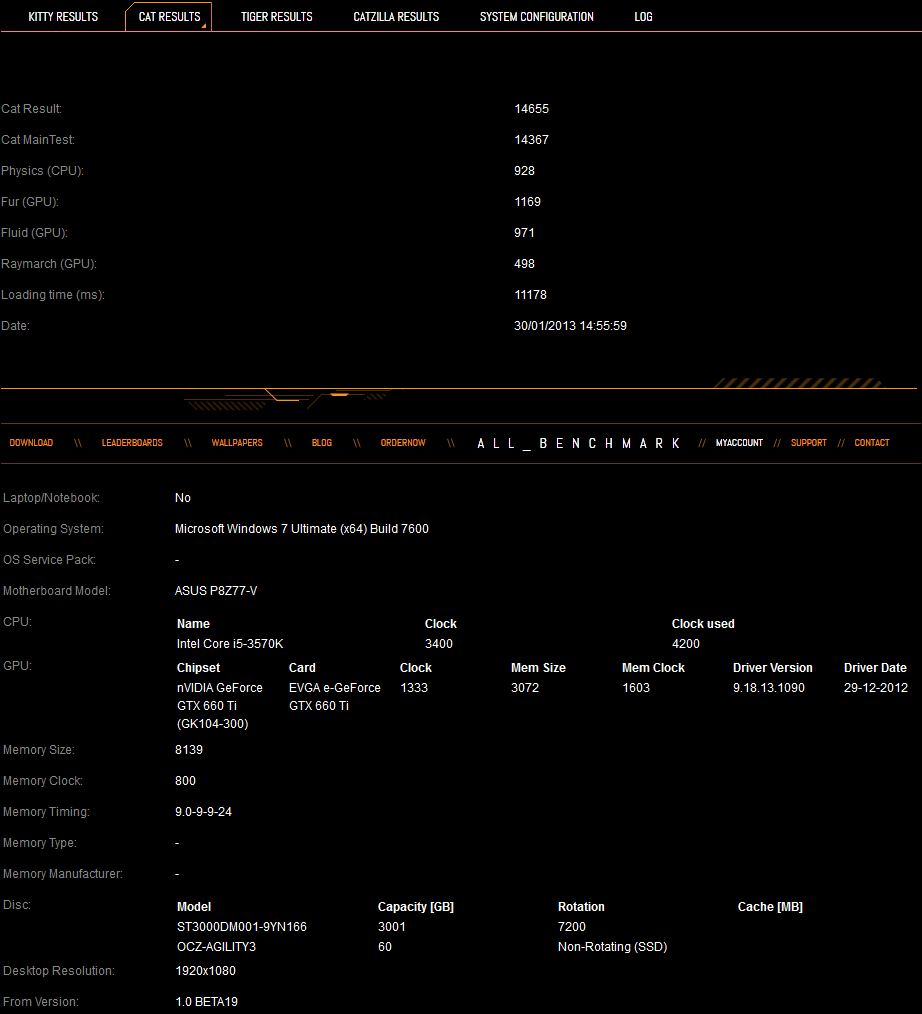Click the disc model ST3000DM001-9YN166
Viewport: 922px width, 1014px height.
tap(242, 927)
